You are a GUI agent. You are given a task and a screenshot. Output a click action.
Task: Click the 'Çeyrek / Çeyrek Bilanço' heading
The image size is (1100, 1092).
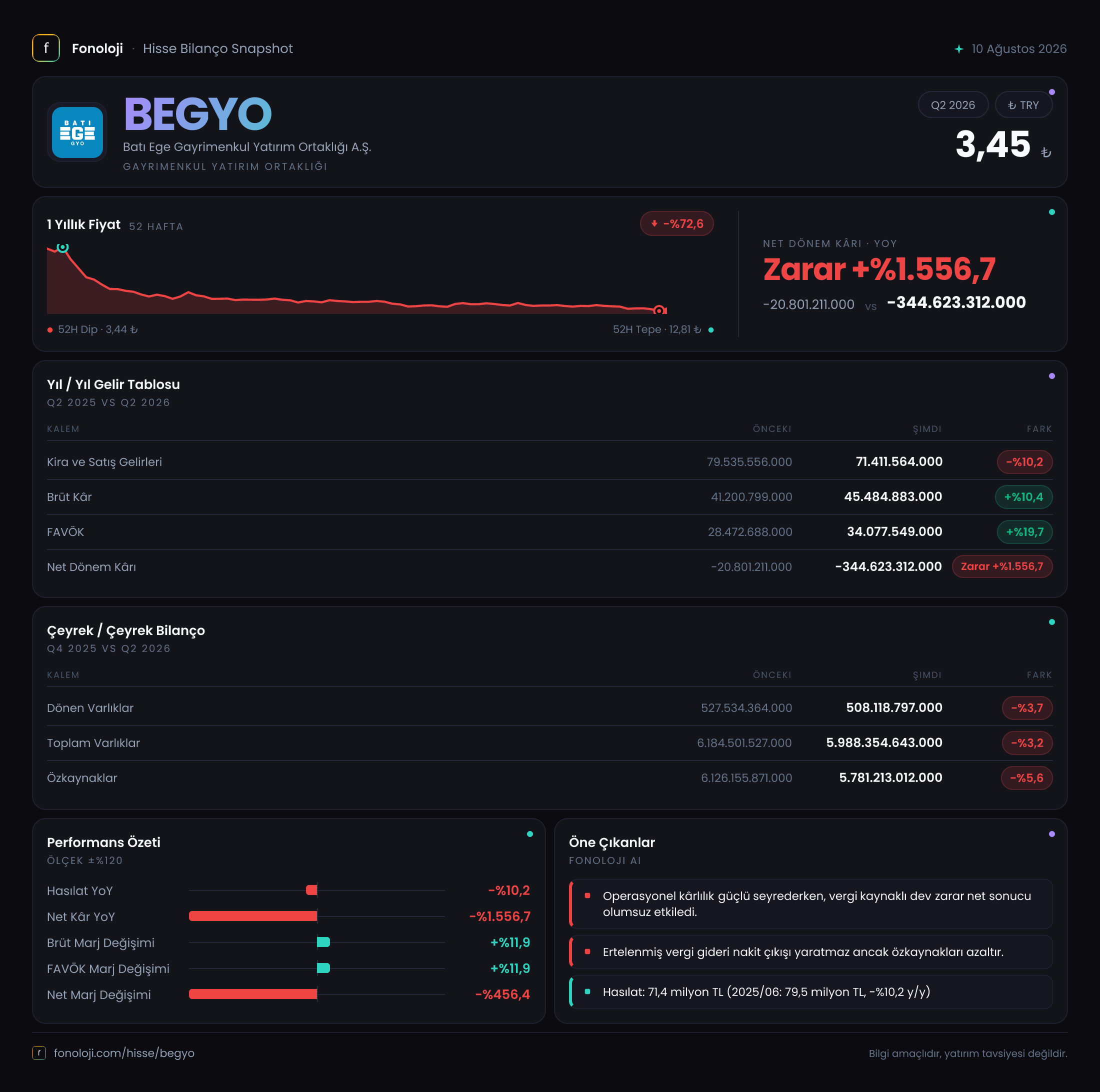pos(126,630)
